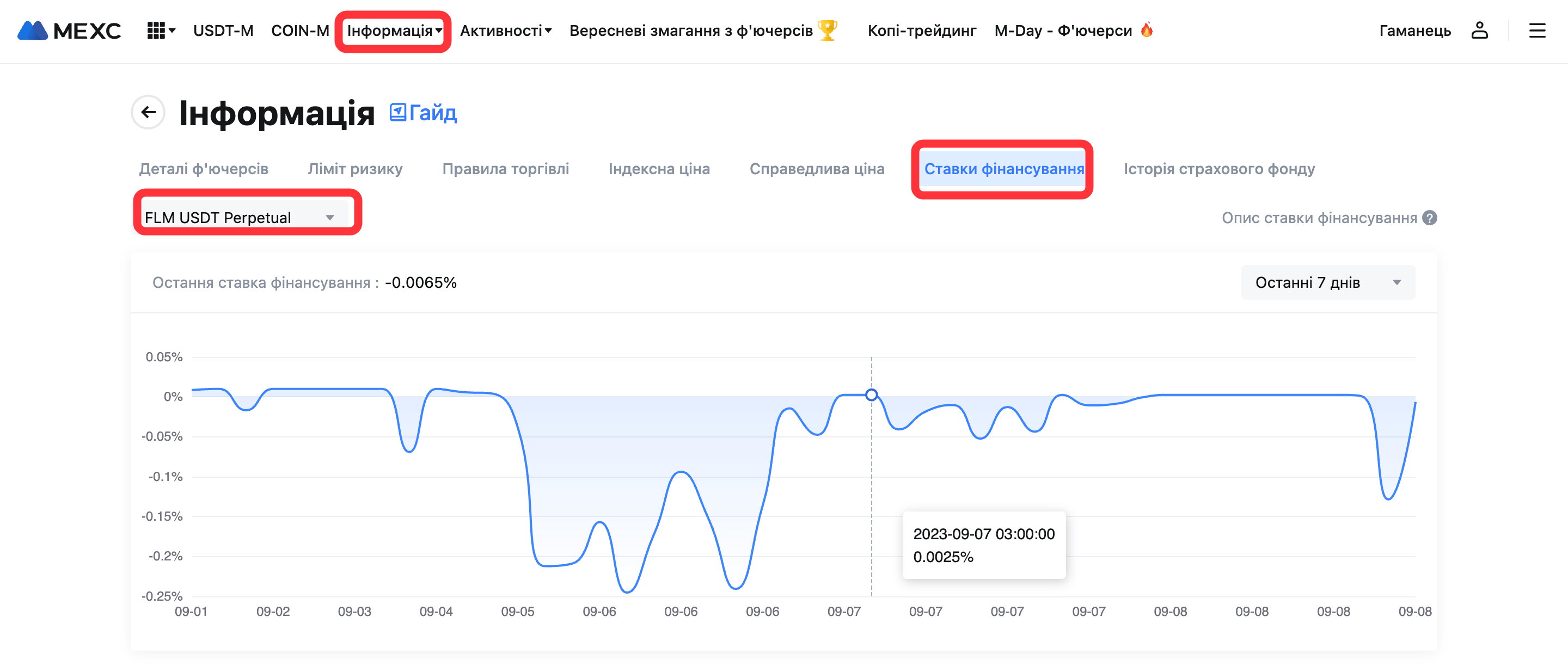Viewport: 1568px width, 666px height.
Task: Select the Ставки фінансування tab
Action: coord(1003,169)
